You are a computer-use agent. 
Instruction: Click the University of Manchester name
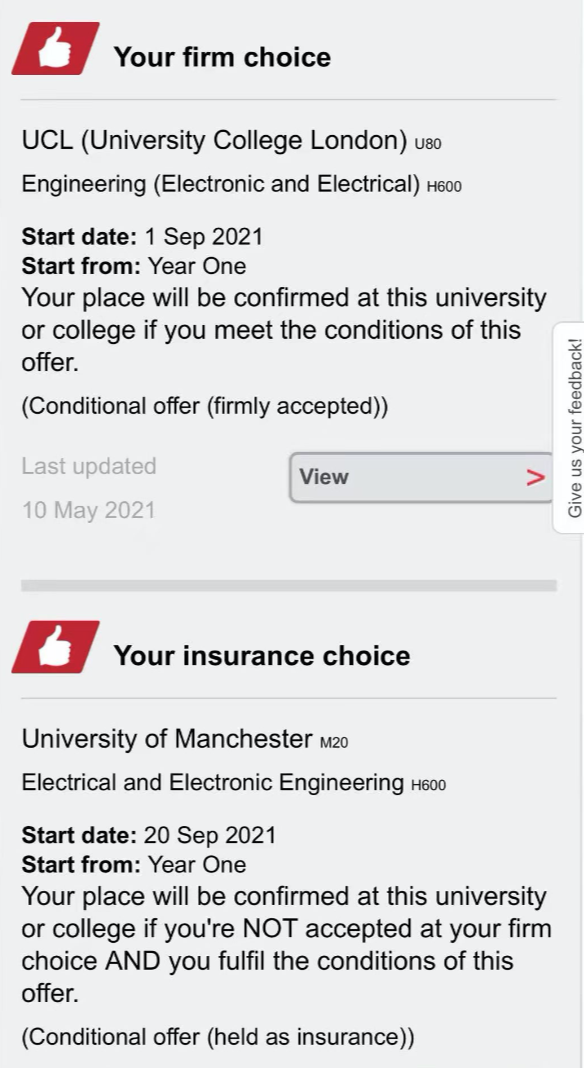(167, 738)
